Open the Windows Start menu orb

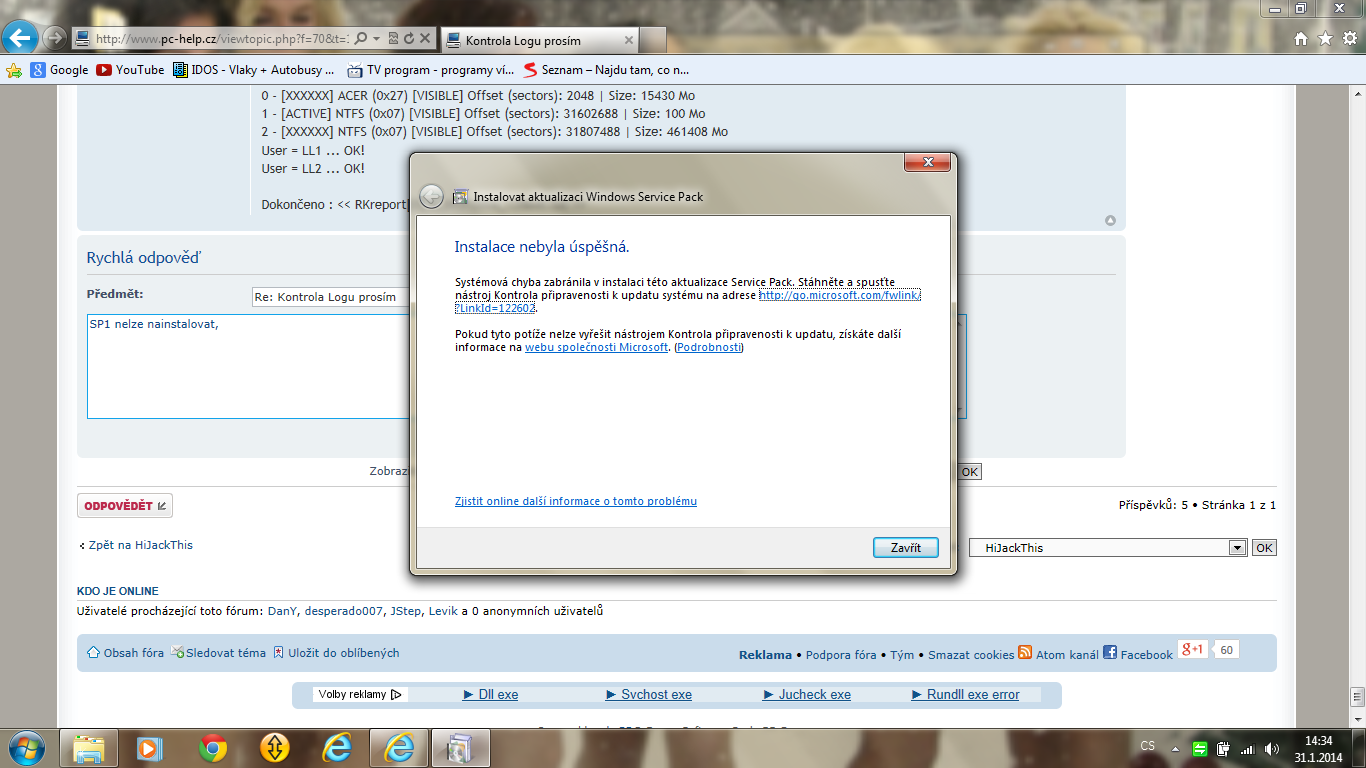(x=27, y=747)
